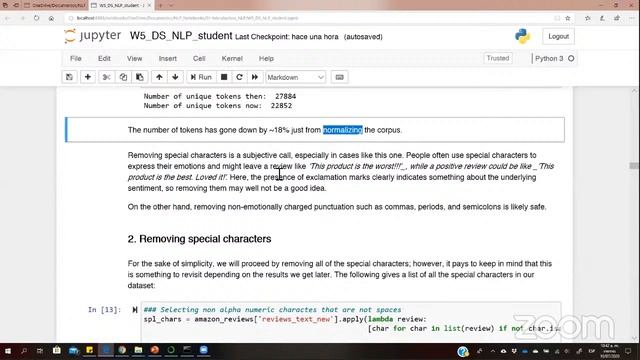Open Task View on the taskbar
The height and width of the screenshot is (360, 640).
point(40,351)
